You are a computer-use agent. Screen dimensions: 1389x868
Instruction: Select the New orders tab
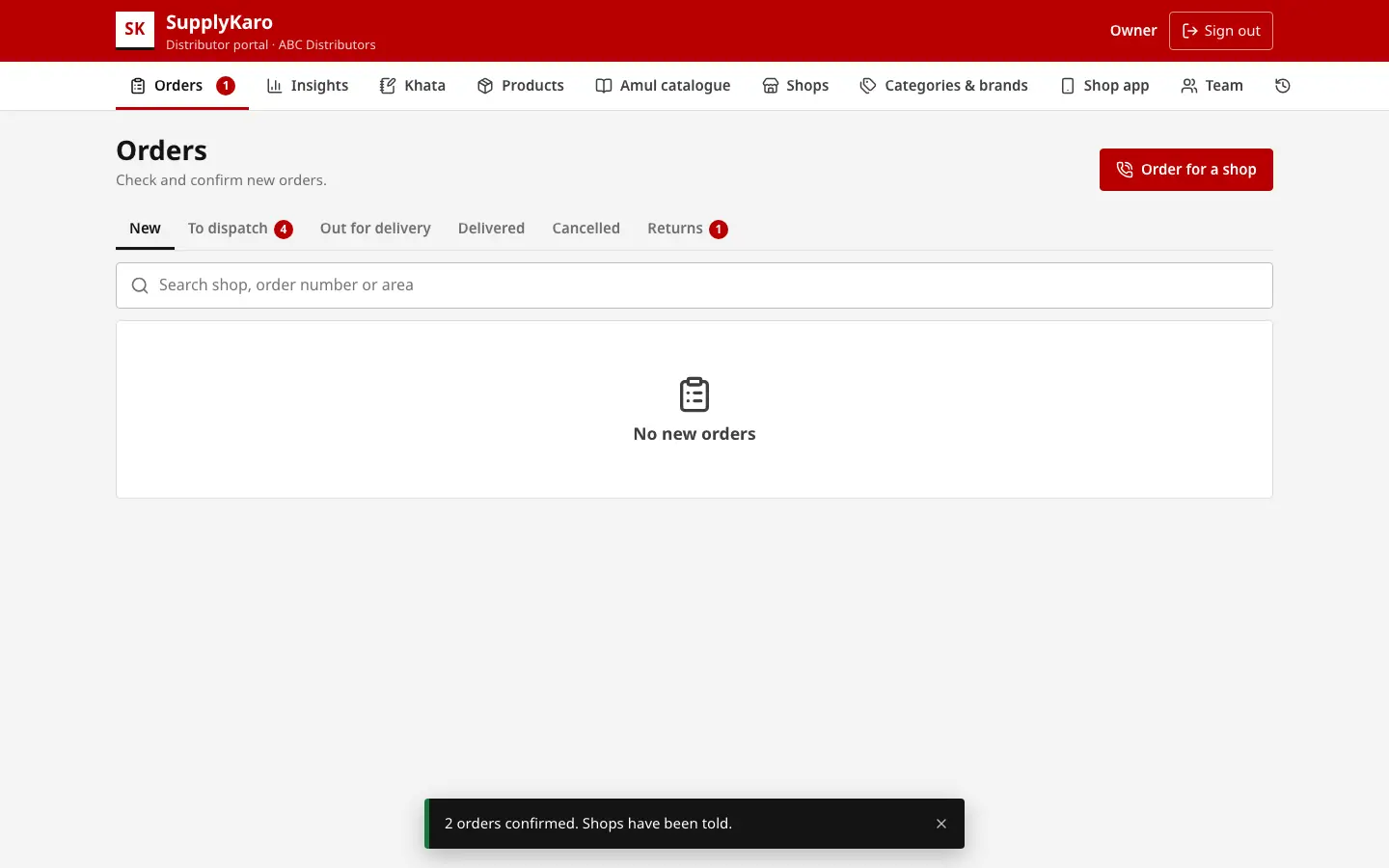[x=145, y=229]
